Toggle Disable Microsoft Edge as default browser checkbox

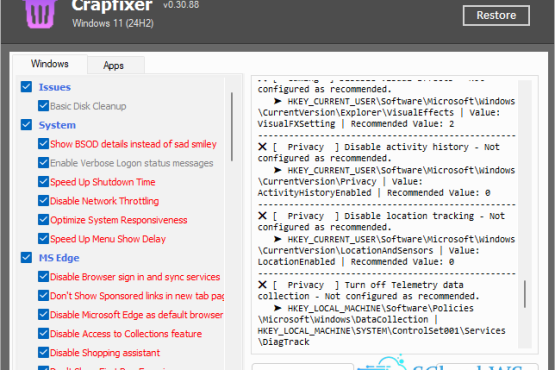43,314
